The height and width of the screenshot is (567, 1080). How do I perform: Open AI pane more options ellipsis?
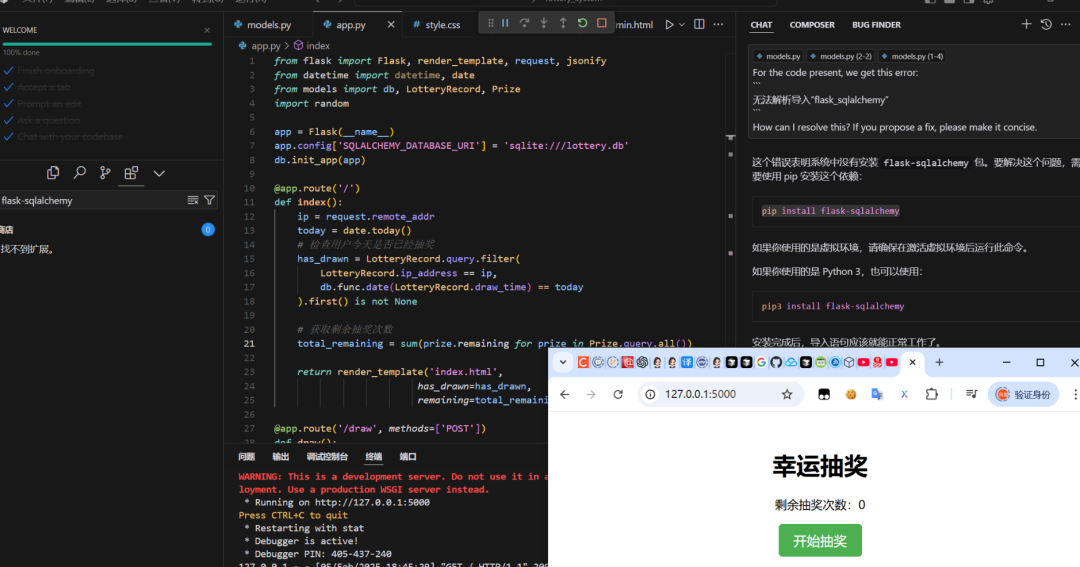click(x=1066, y=24)
